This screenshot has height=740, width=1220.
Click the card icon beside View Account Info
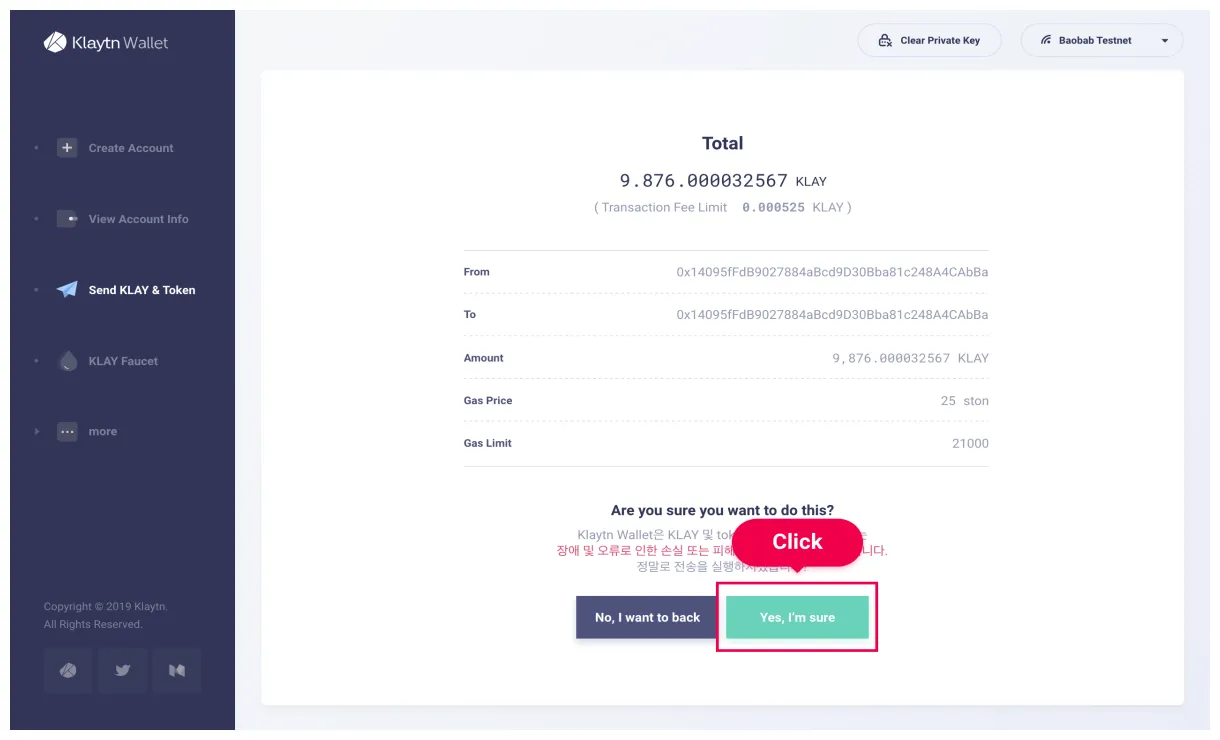tap(67, 219)
